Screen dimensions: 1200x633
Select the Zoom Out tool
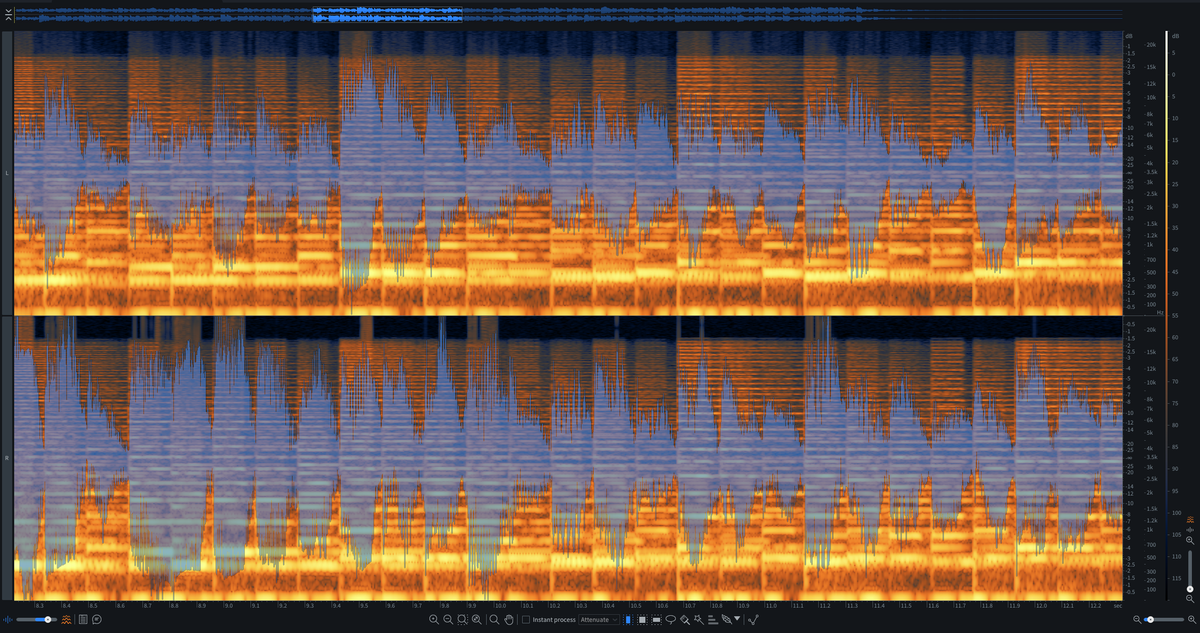click(449, 619)
